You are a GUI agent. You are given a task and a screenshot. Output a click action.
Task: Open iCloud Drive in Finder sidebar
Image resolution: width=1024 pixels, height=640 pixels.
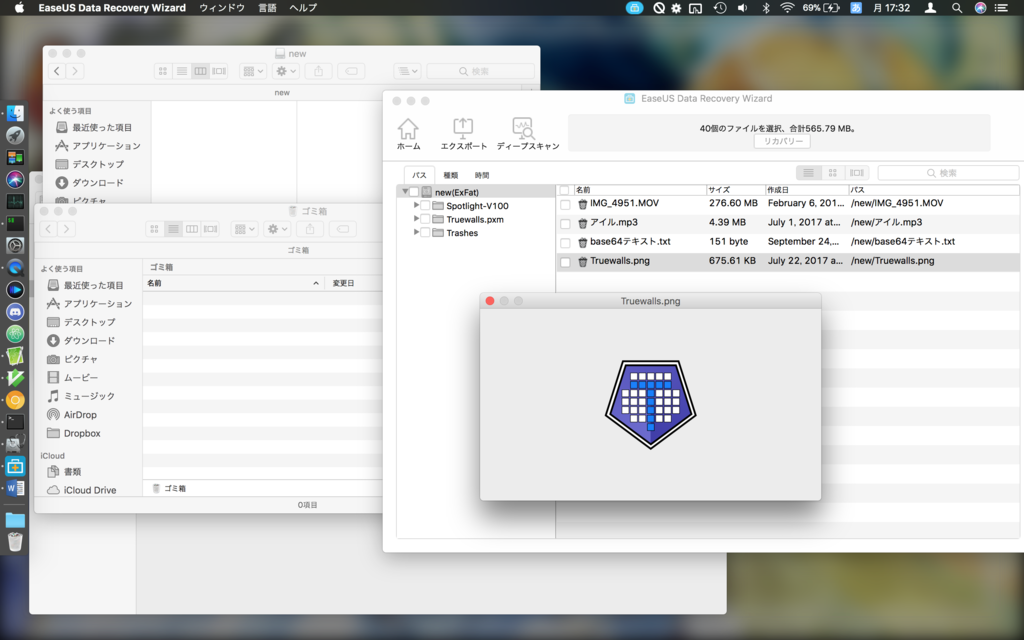coord(81,490)
